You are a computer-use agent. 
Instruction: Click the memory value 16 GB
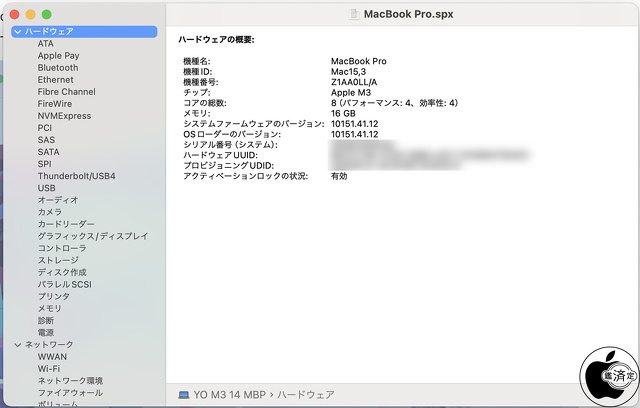click(343, 113)
